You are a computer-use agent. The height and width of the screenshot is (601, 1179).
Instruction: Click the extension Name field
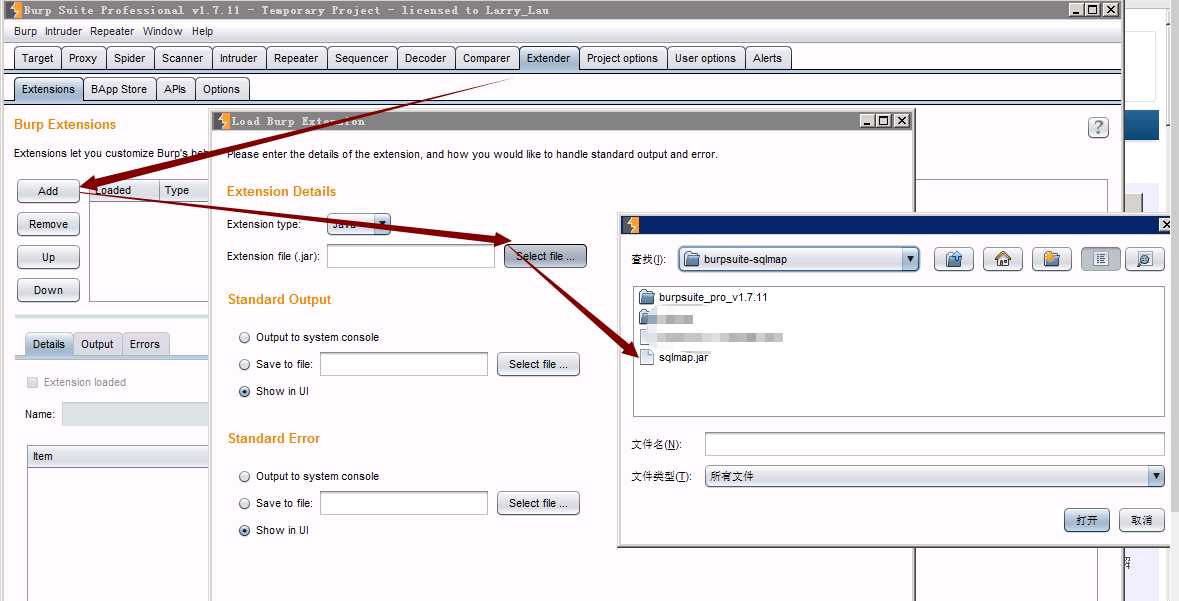[x=135, y=414]
